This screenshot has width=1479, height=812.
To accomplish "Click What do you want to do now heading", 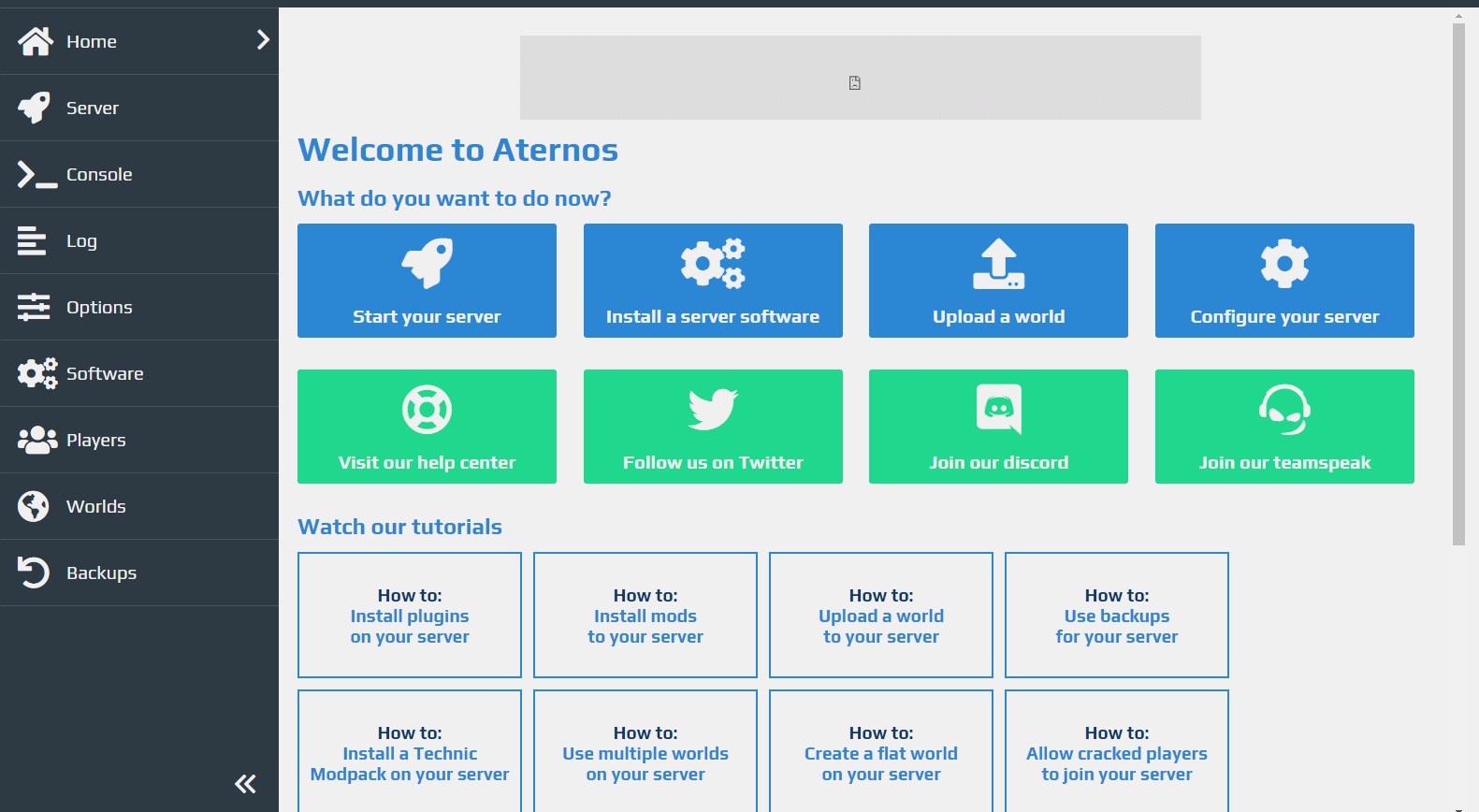I will coord(455,198).
